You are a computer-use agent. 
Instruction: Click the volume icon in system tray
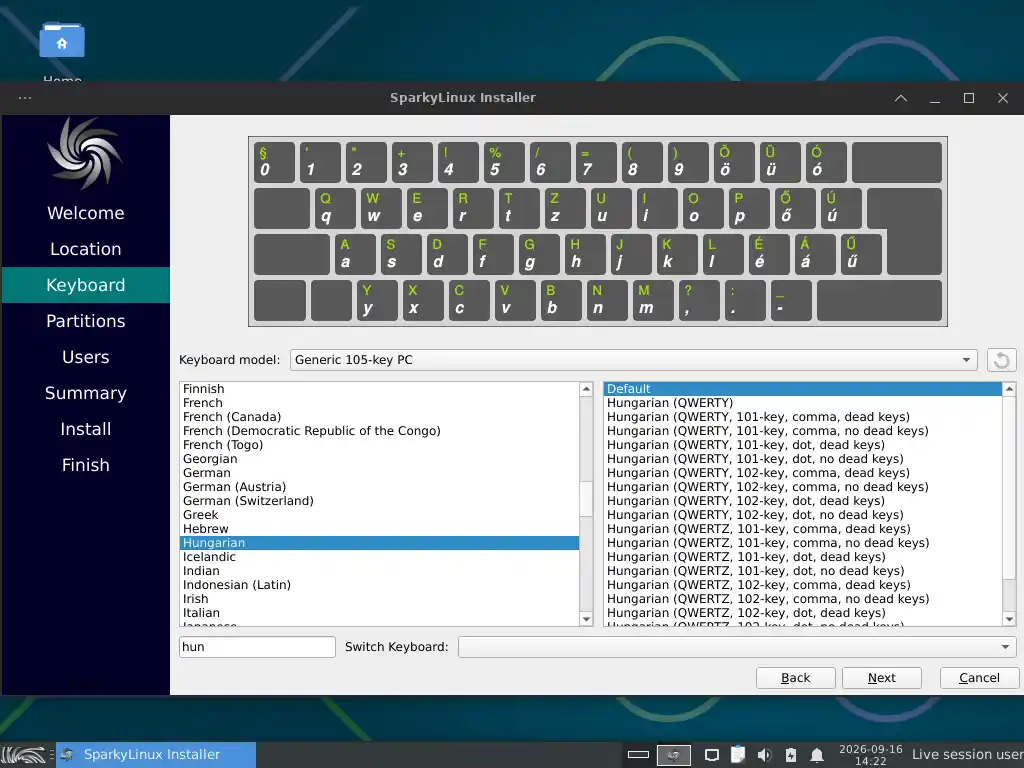point(764,755)
